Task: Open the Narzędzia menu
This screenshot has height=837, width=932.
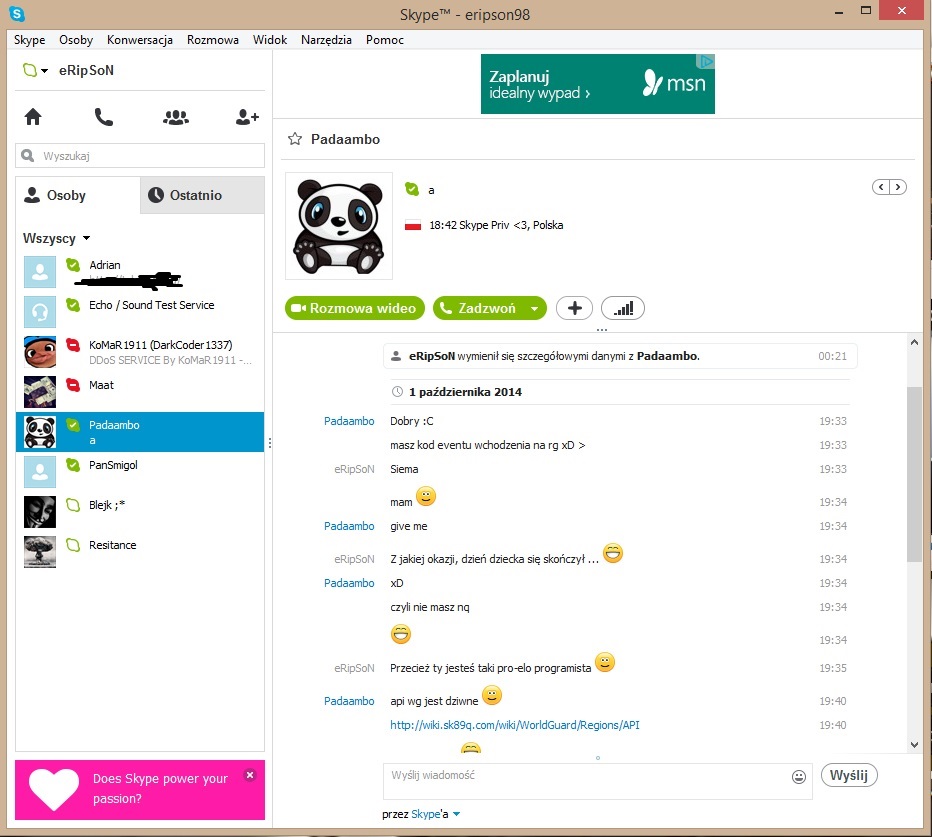Action: point(326,40)
